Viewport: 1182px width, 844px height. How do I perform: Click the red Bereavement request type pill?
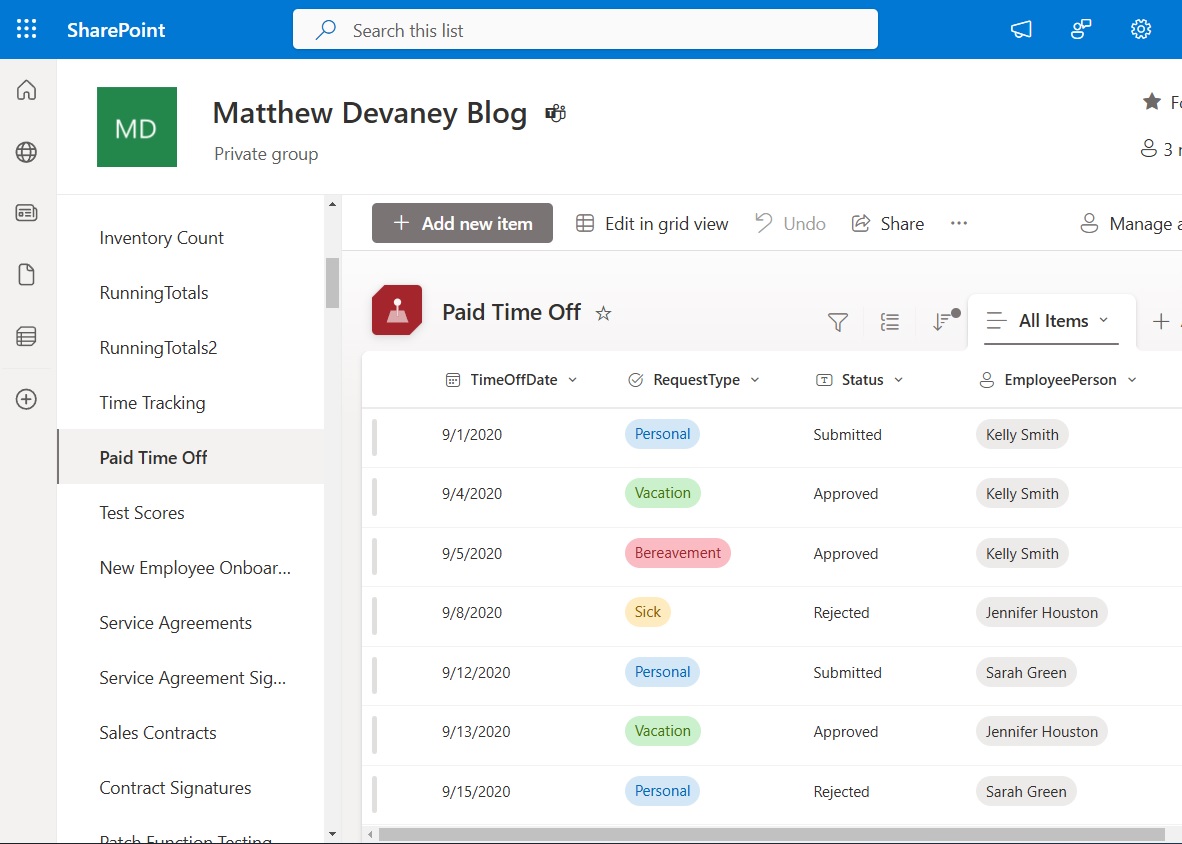[677, 553]
